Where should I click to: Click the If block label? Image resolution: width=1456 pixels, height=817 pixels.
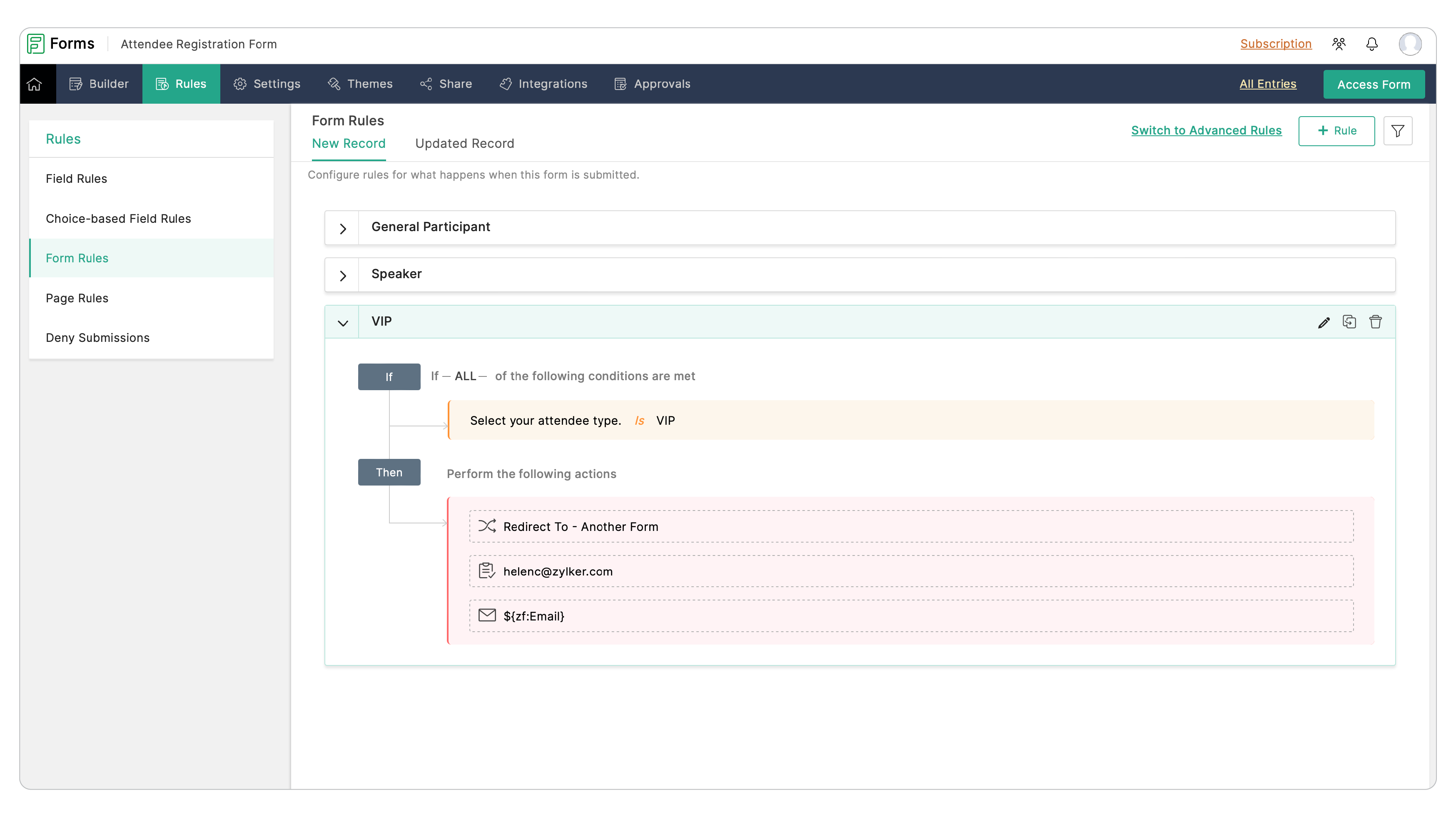point(389,377)
